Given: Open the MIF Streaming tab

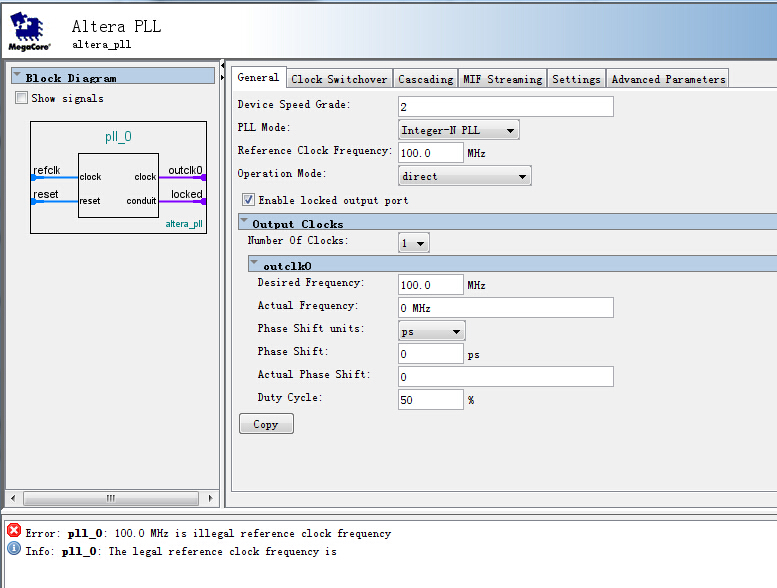Looking at the screenshot, I should [x=502, y=79].
